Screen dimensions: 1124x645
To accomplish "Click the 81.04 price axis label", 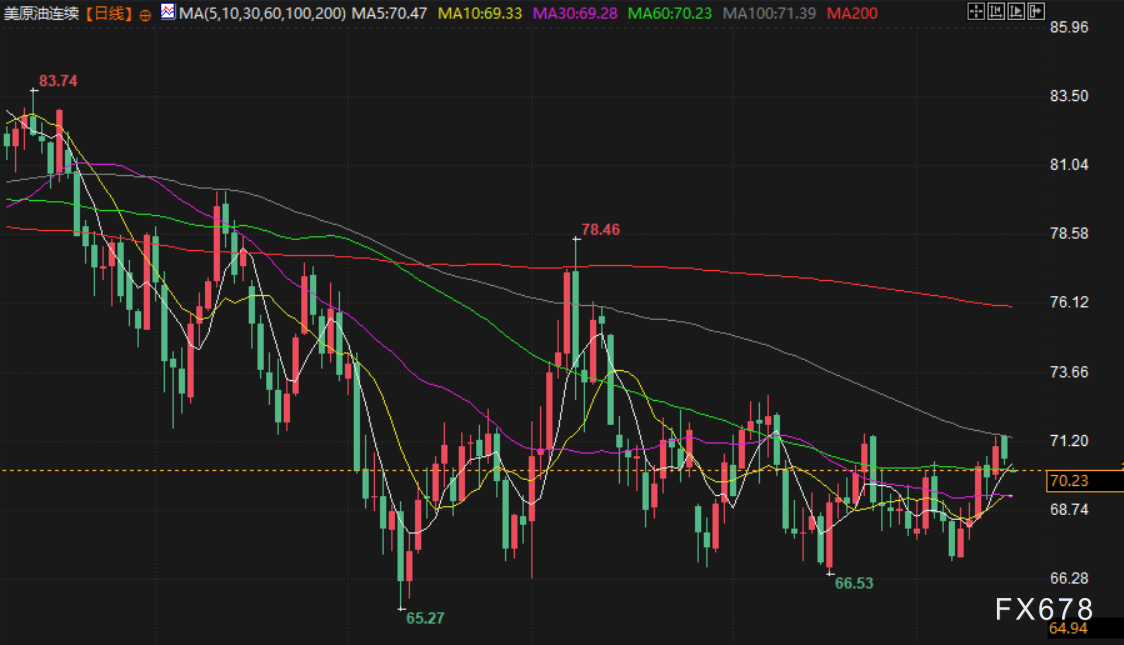I will (1069, 165).
